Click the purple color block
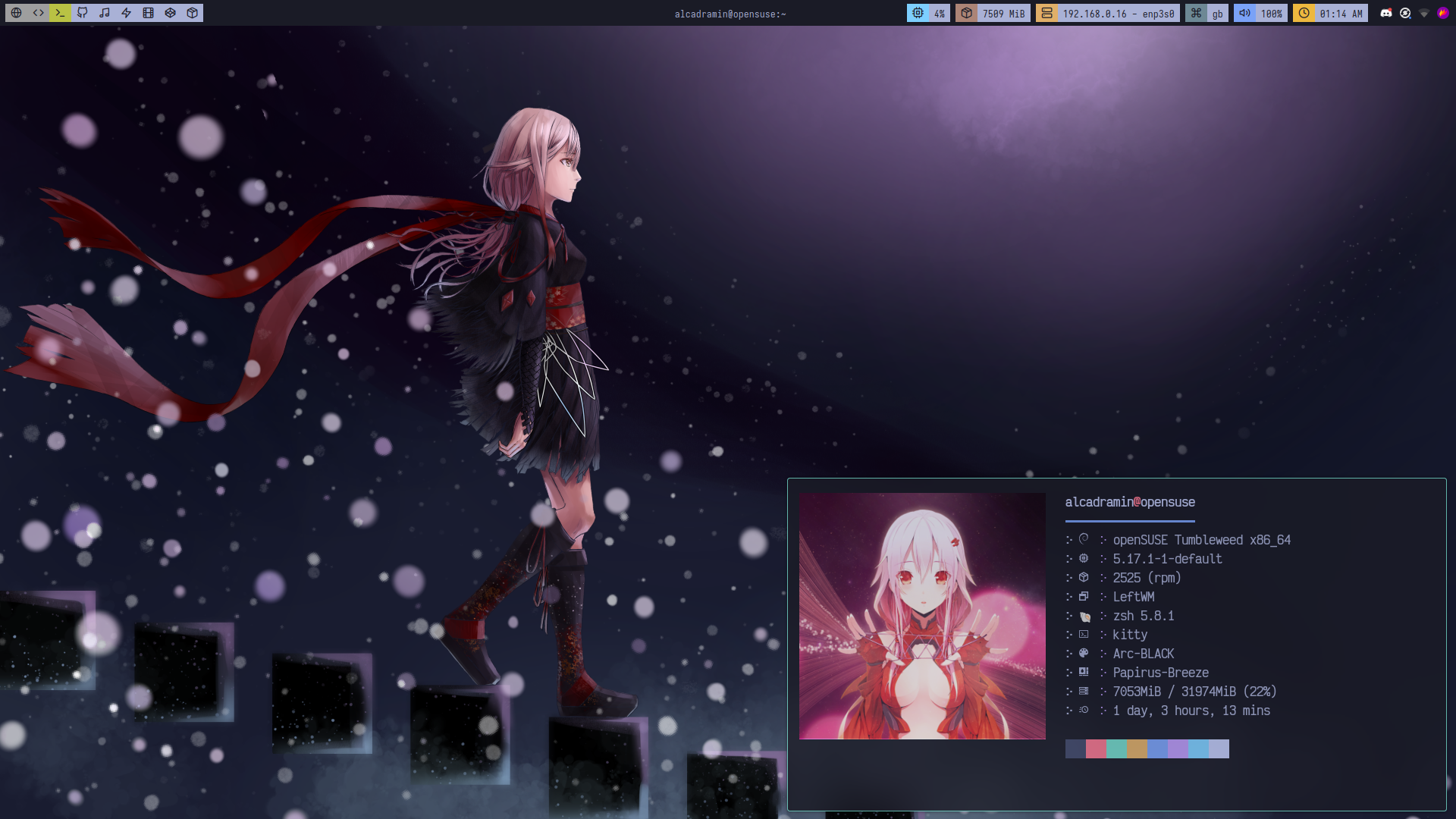Image resolution: width=1456 pixels, height=819 pixels. click(x=1178, y=749)
